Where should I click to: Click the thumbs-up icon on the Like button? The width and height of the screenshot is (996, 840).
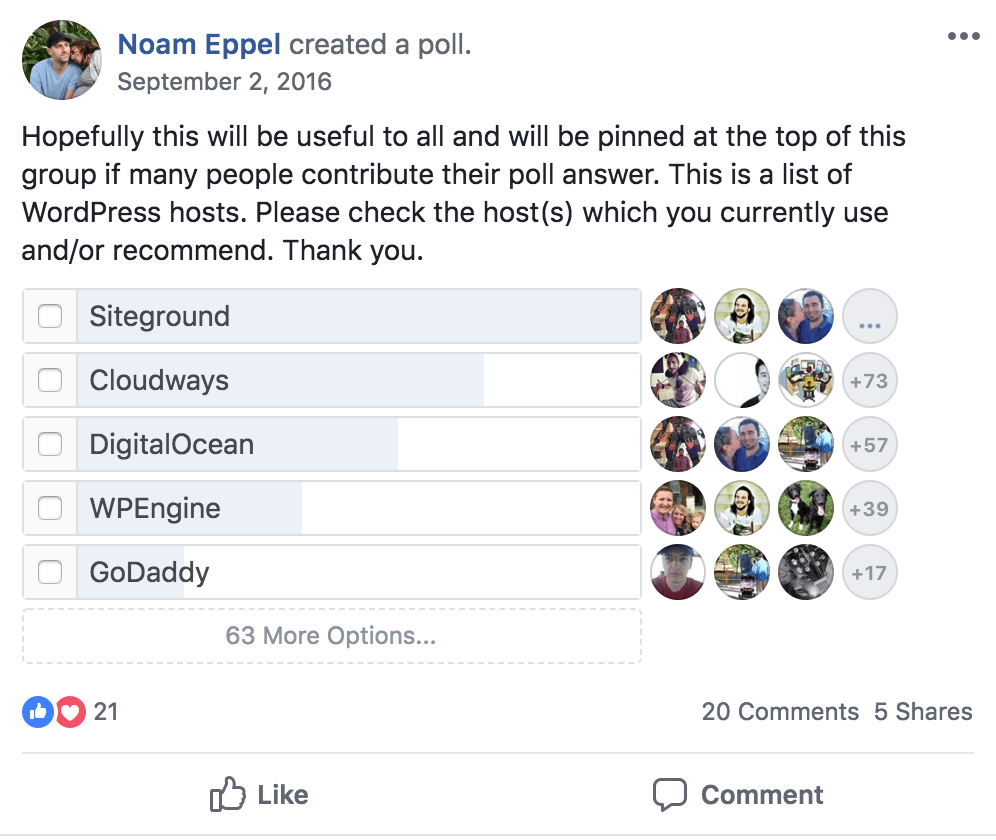point(228,795)
